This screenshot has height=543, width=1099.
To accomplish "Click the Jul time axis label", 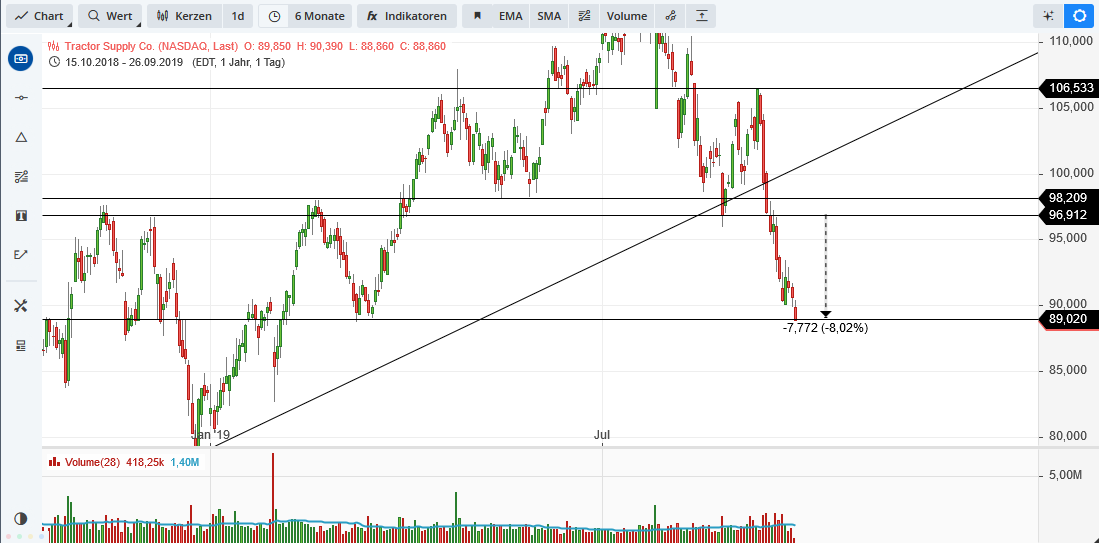I will 601,434.
